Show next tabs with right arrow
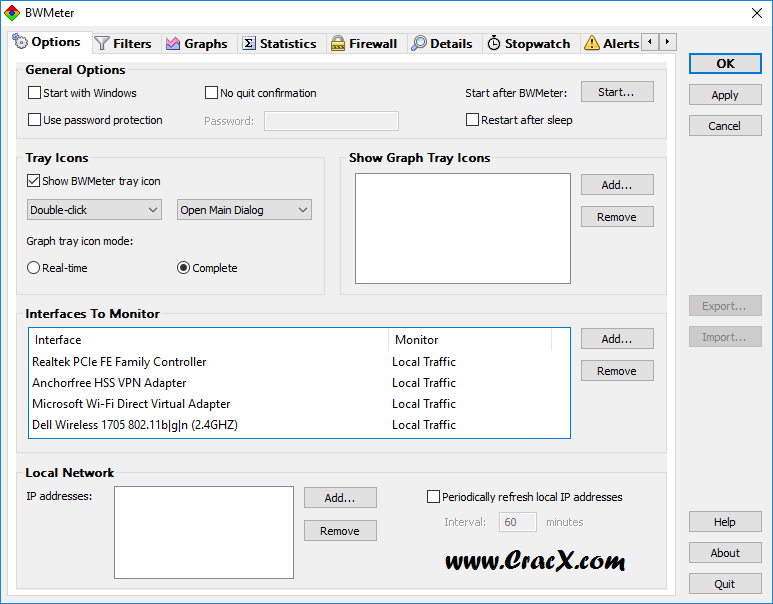Image resolution: width=773 pixels, height=604 pixels. click(668, 42)
